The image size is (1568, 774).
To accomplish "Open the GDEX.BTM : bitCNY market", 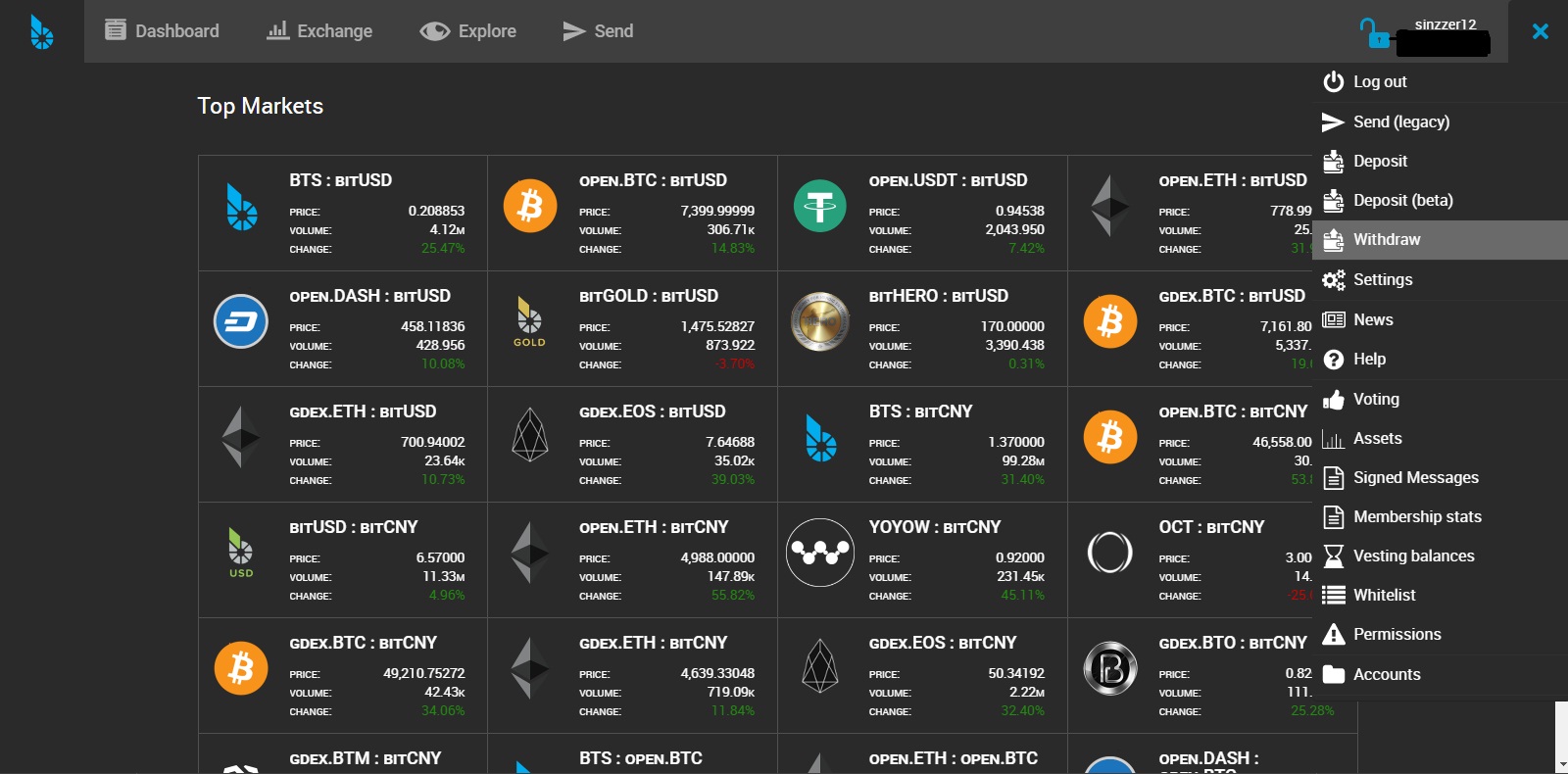I will tap(343, 753).
